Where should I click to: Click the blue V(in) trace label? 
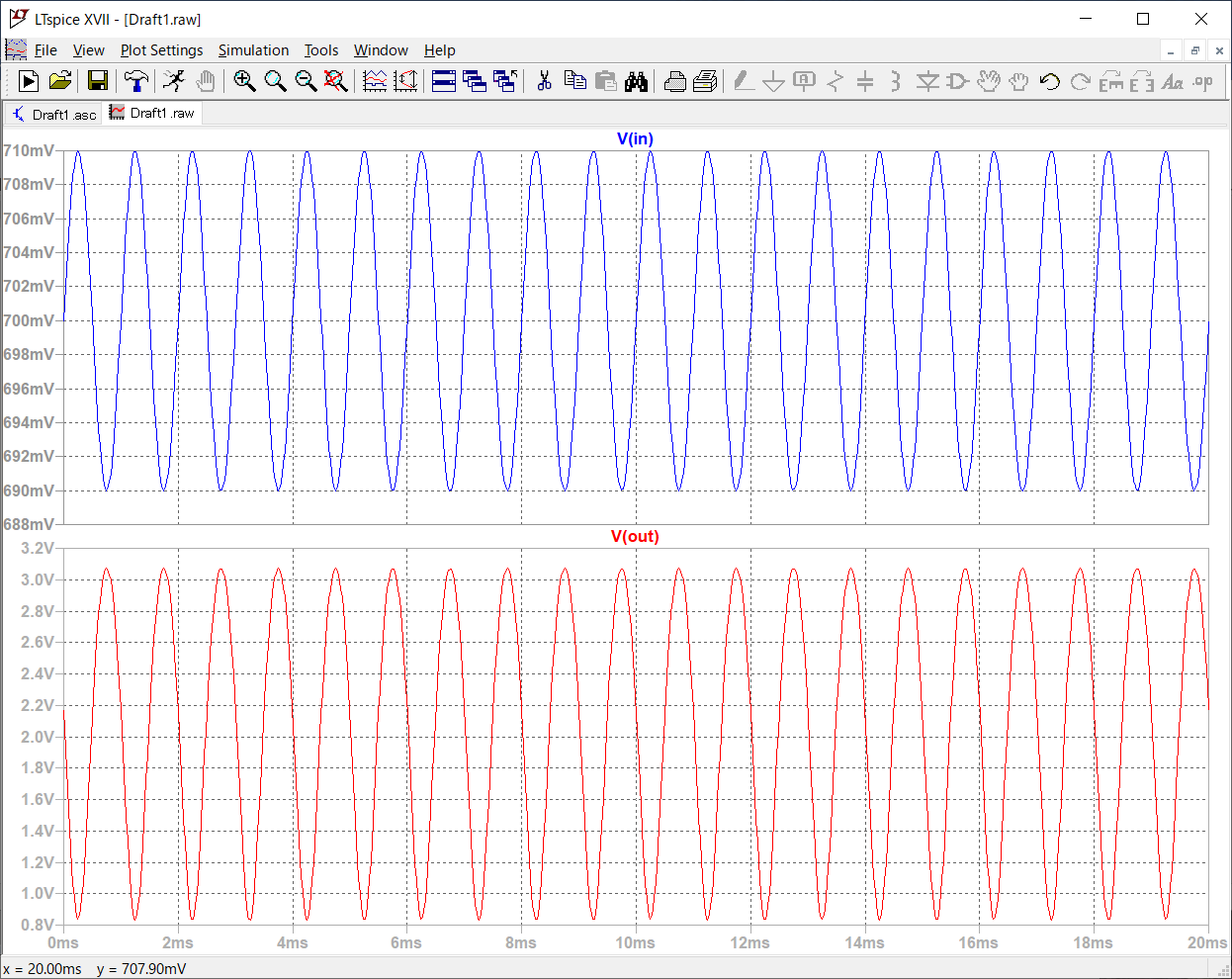point(635,138)
